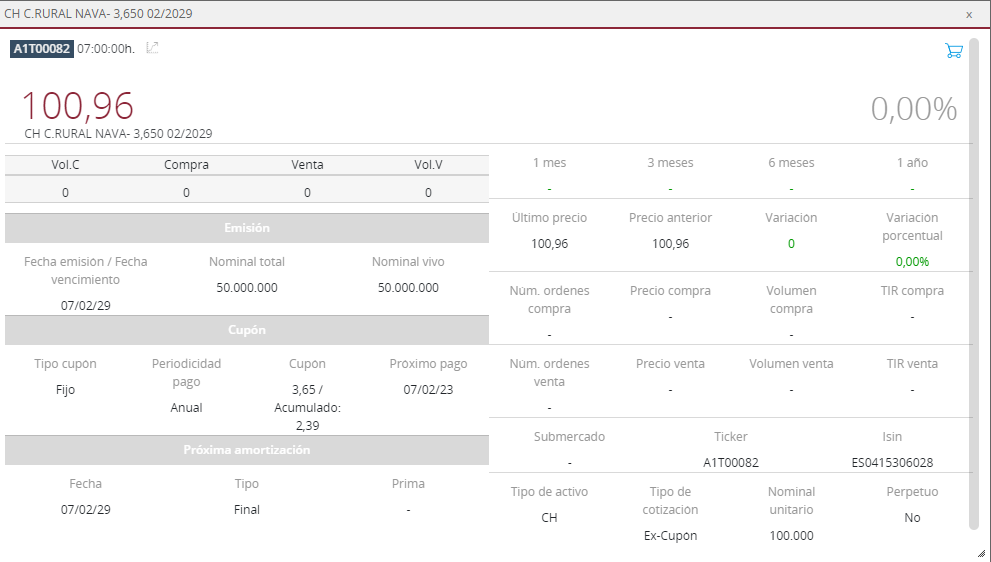Click the Nominal vivo label
Viewport: 991px width, 562px height.
coord(408,262)
